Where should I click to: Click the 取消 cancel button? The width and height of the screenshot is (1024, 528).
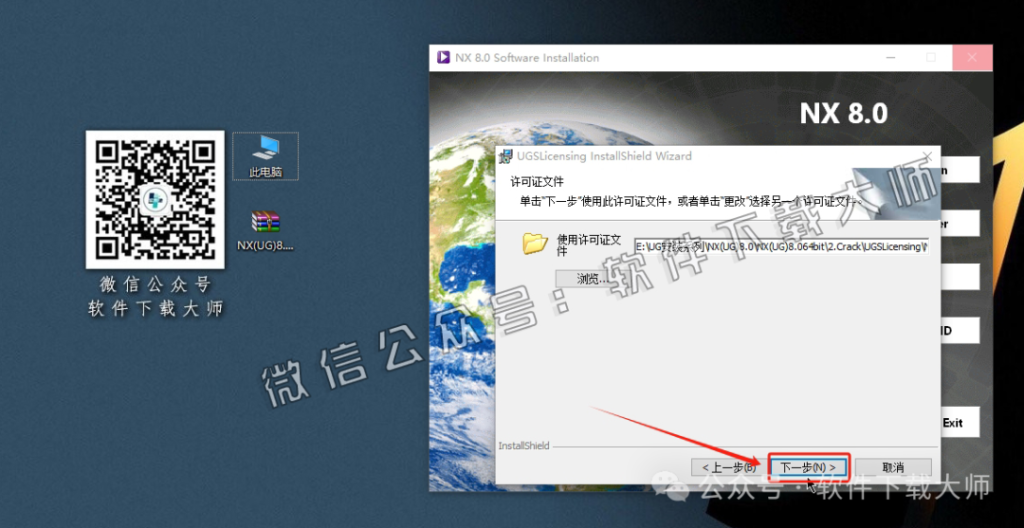point(893,467)
